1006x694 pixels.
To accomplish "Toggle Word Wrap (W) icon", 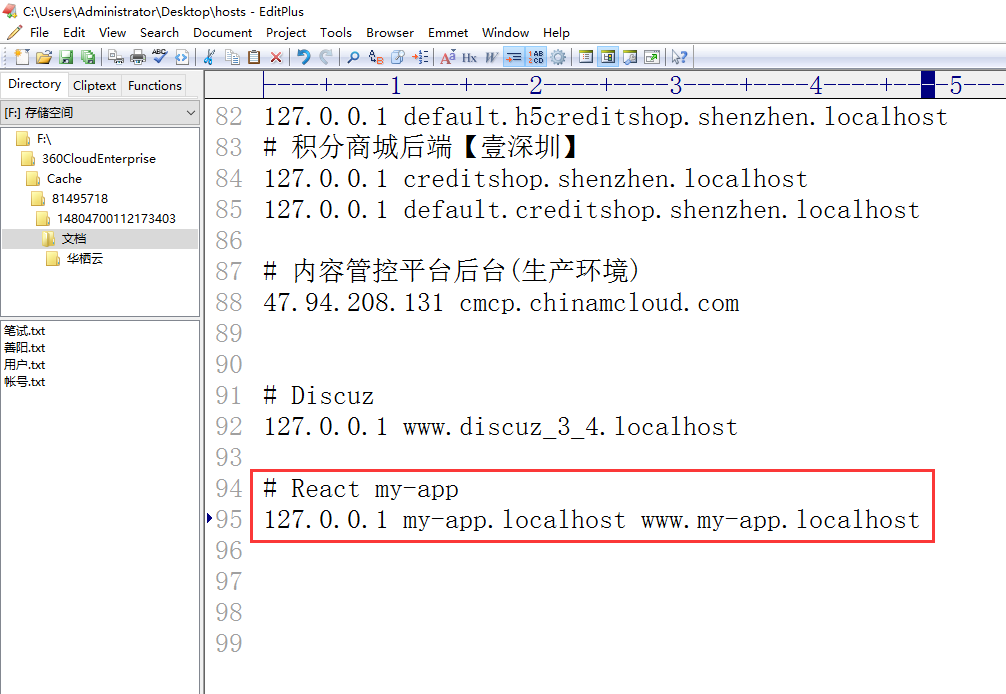I will 491,57.
